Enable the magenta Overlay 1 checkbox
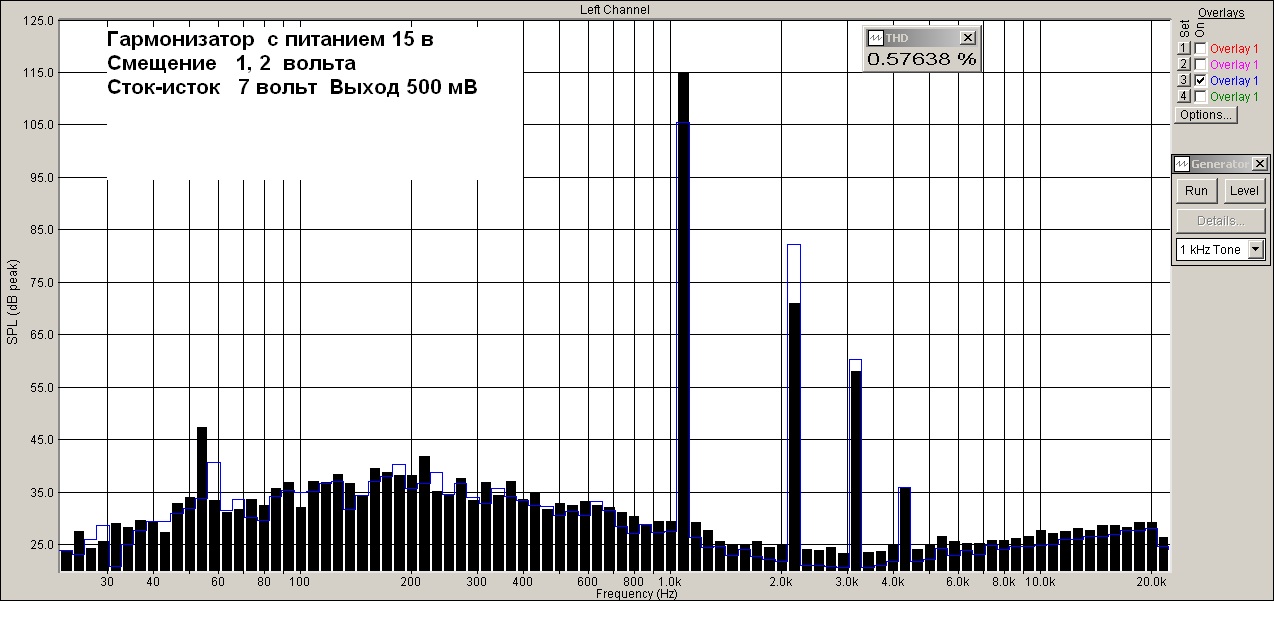 (x=1200, y=64)
